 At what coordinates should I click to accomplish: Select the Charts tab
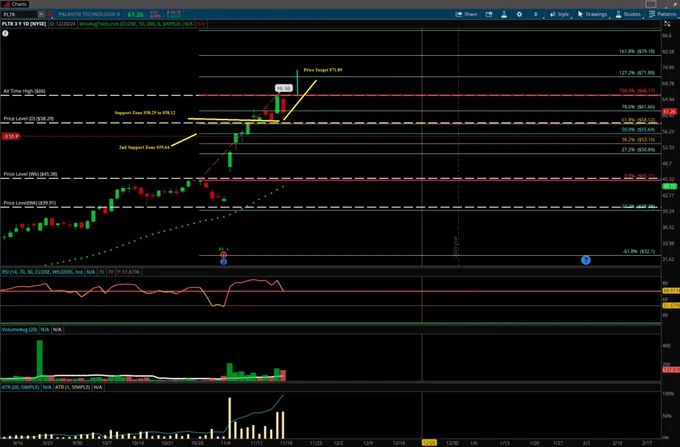(15, 4)
